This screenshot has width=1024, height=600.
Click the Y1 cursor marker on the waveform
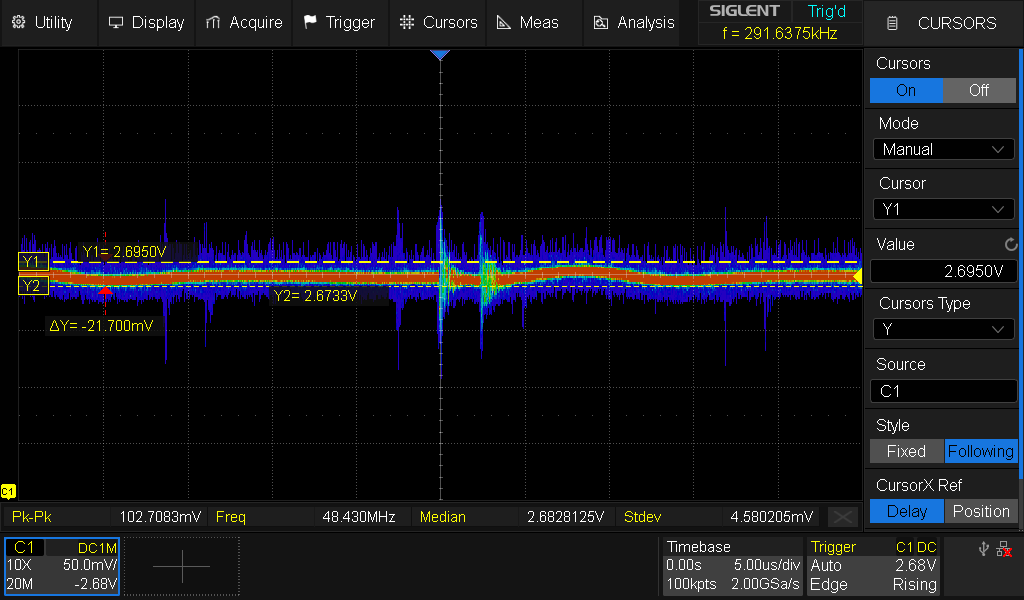point(32,262)
